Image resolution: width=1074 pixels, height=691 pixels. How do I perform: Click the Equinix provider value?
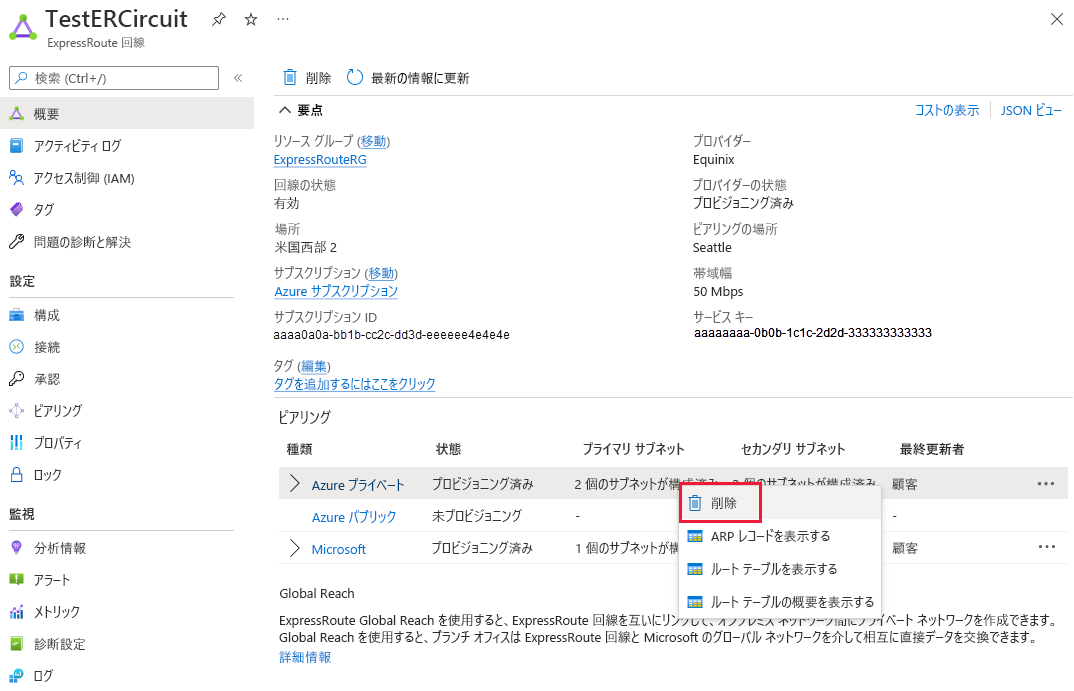point(713,160)
